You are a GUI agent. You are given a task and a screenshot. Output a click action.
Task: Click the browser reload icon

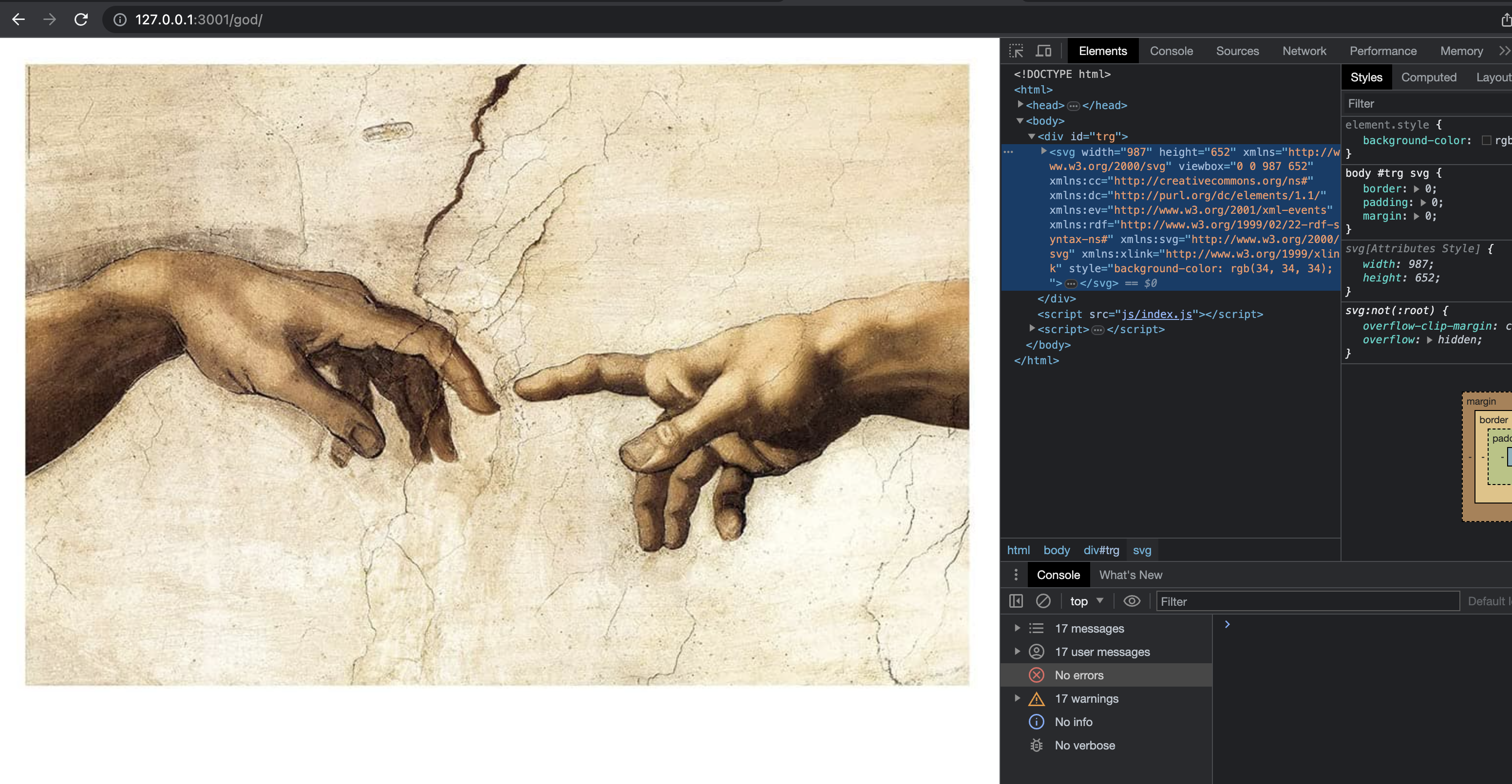point(81,19)
